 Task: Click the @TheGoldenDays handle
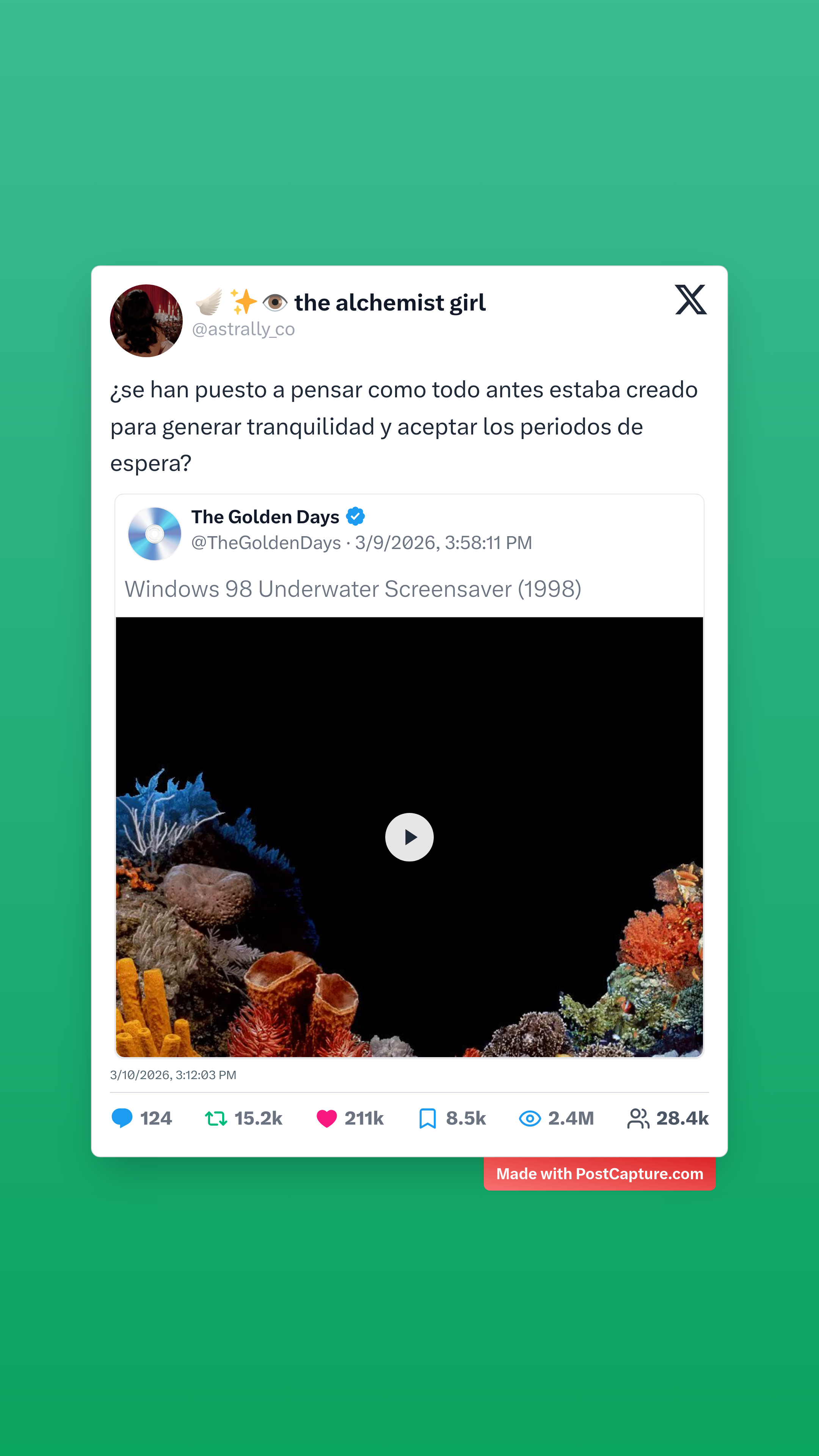(x=266, y=543)
